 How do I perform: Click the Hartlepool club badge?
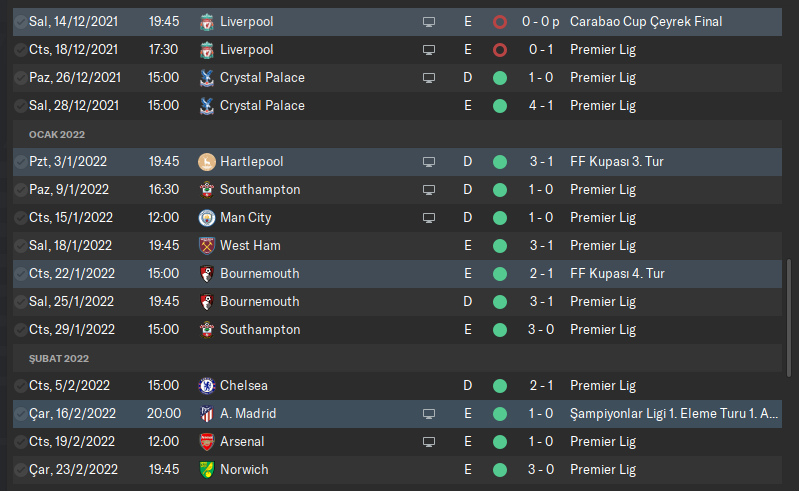[x=207, y=161]
